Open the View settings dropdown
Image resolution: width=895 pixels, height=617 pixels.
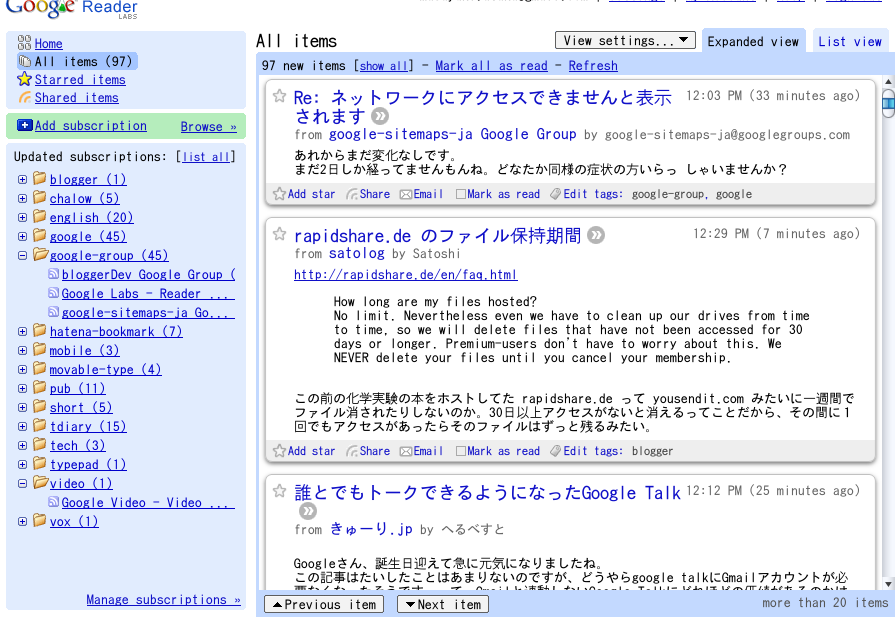coord(625,40)
